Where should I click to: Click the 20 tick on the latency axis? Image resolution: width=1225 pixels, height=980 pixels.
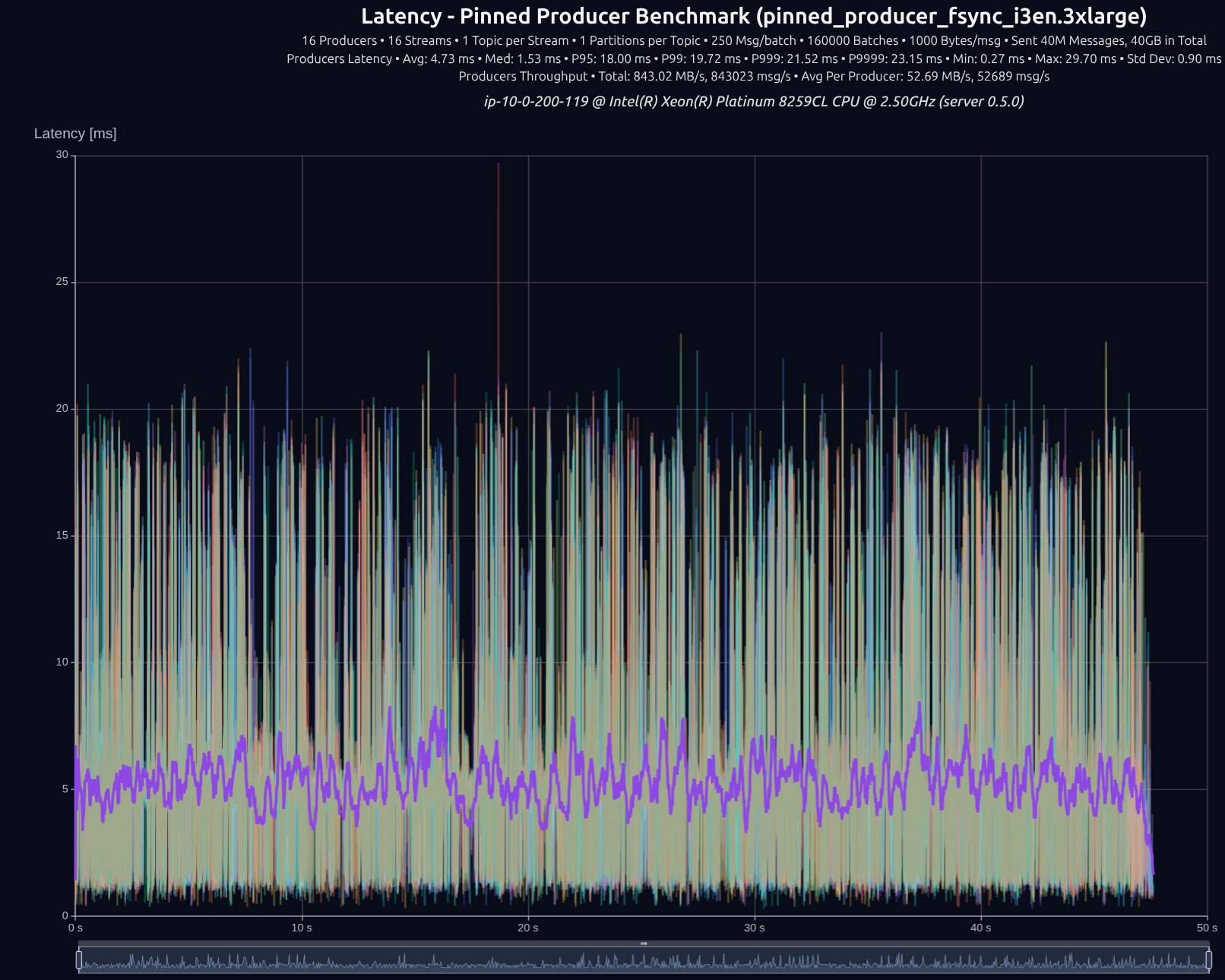pos(62,409)
